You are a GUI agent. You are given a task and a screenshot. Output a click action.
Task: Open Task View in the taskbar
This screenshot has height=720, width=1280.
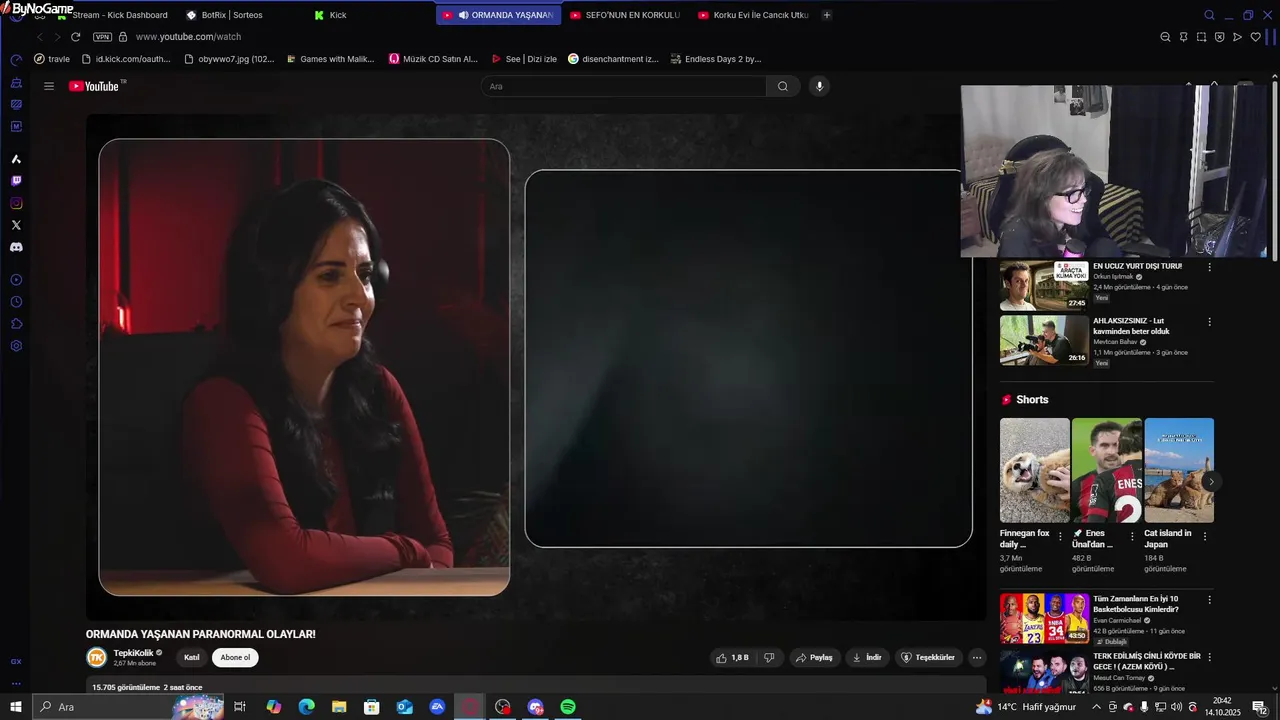(x=240, y=707)
